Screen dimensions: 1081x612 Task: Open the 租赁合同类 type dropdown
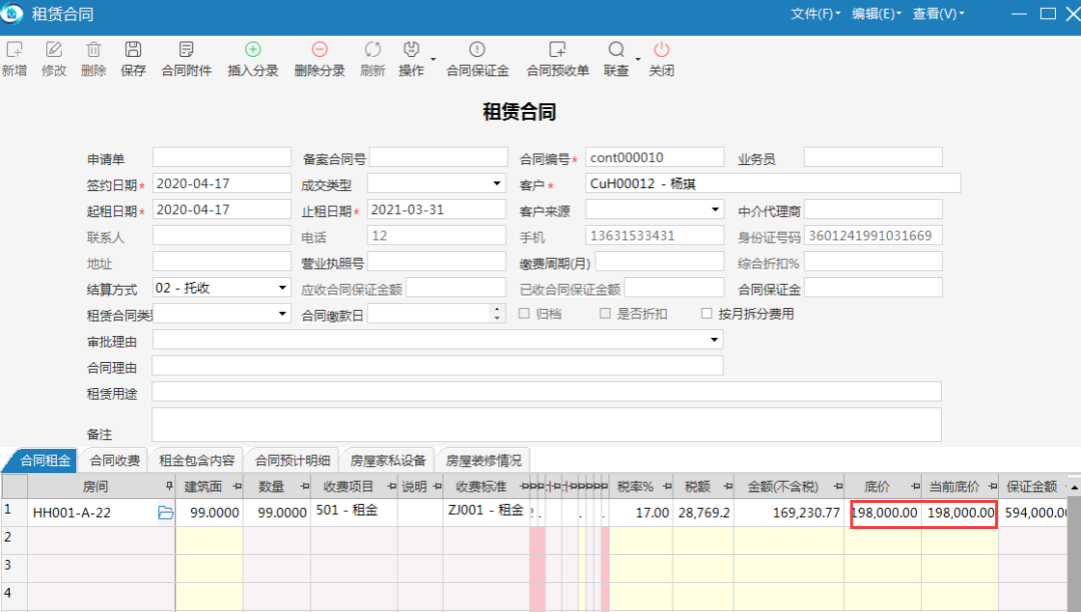click(282, 314)
